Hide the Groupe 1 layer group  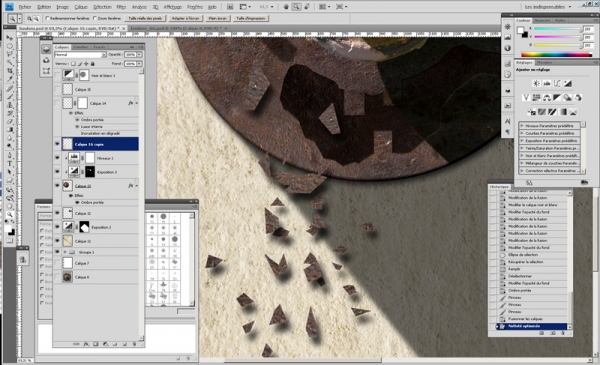click(57, 252)
